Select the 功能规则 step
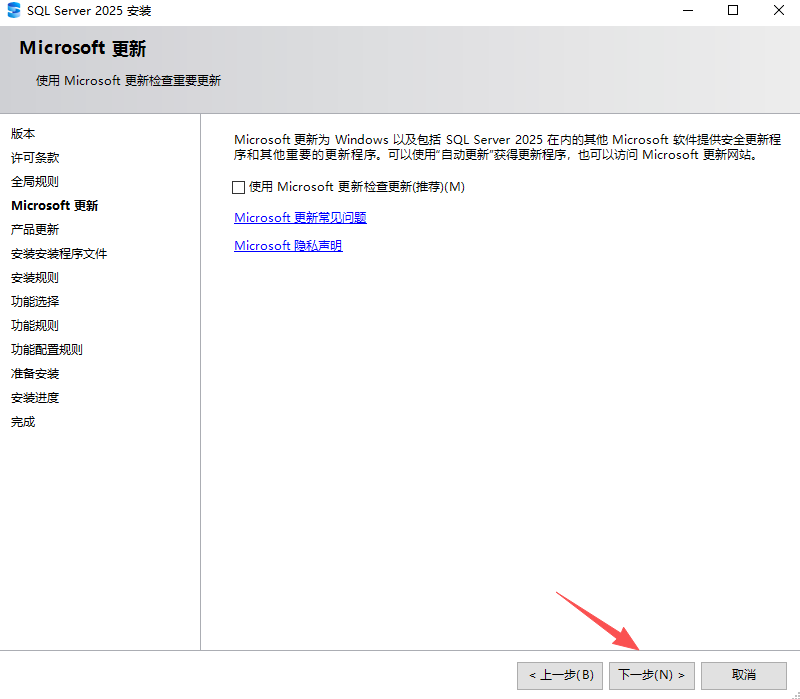This screenshot has height=699, width=800. pos(32,325)
